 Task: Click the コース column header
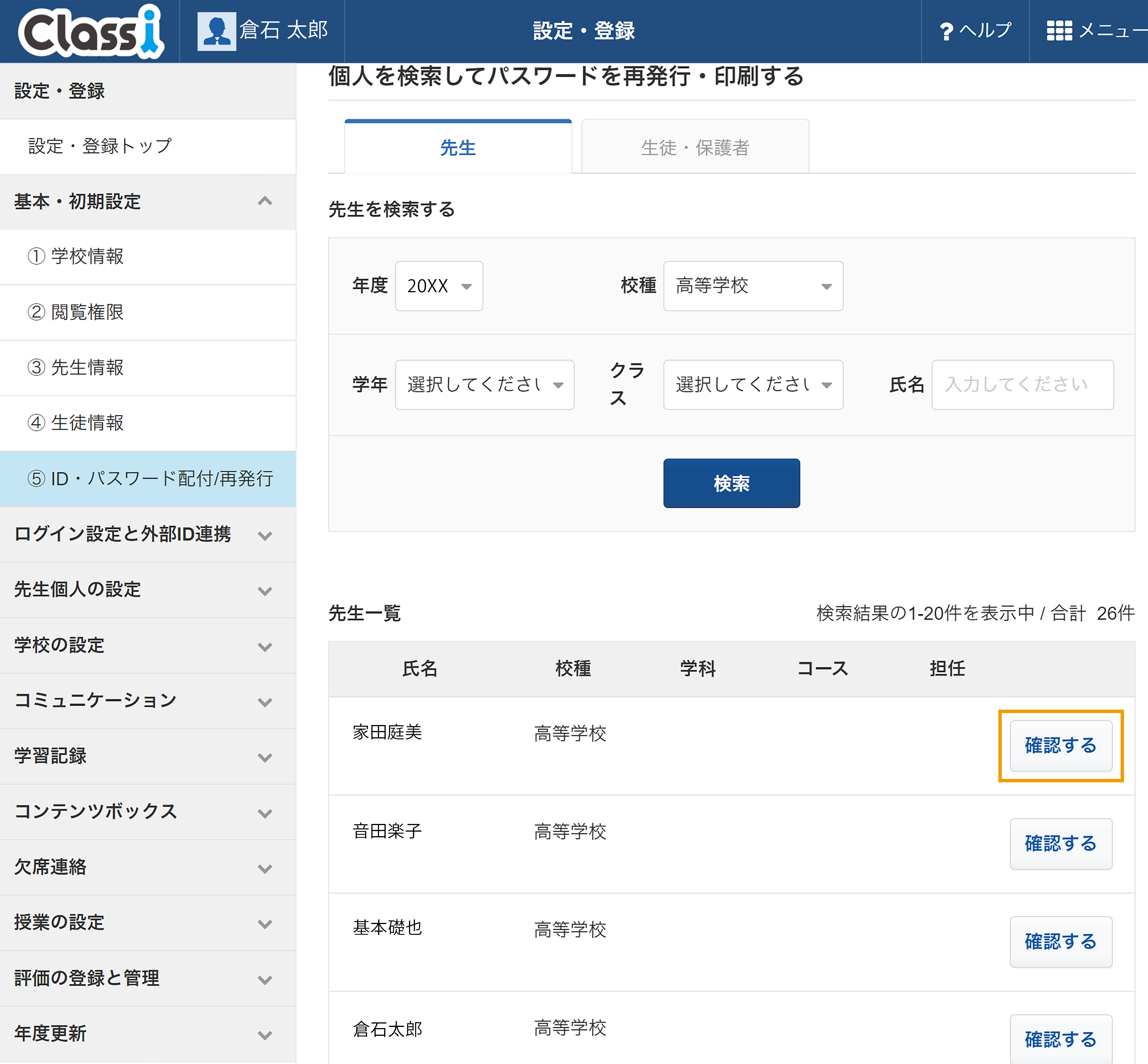(823, 669)
